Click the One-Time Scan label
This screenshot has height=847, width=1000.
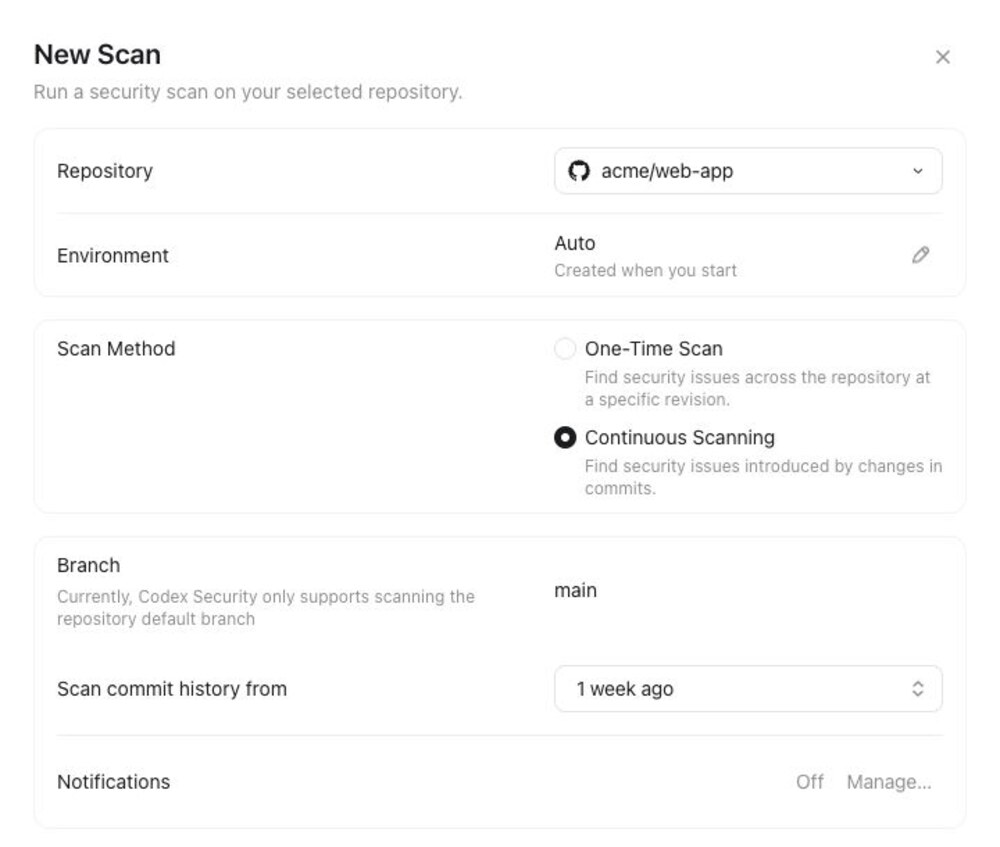[654, 349]
